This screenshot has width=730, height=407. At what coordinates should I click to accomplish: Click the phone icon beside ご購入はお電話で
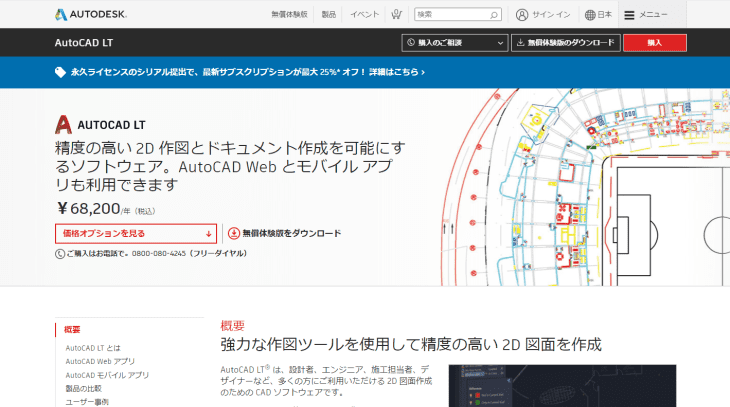tap(60, 254)
